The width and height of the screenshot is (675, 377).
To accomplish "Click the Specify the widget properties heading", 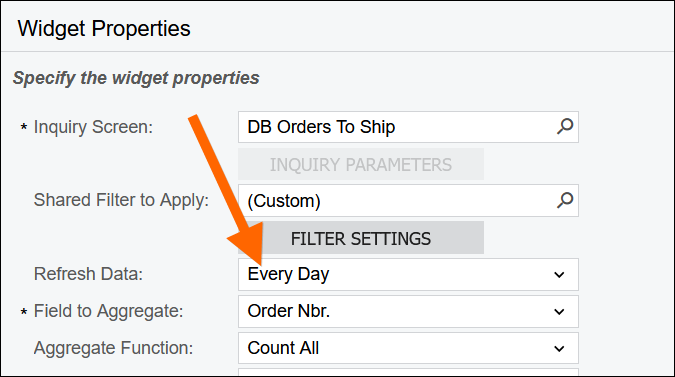I will pos(136,78).
